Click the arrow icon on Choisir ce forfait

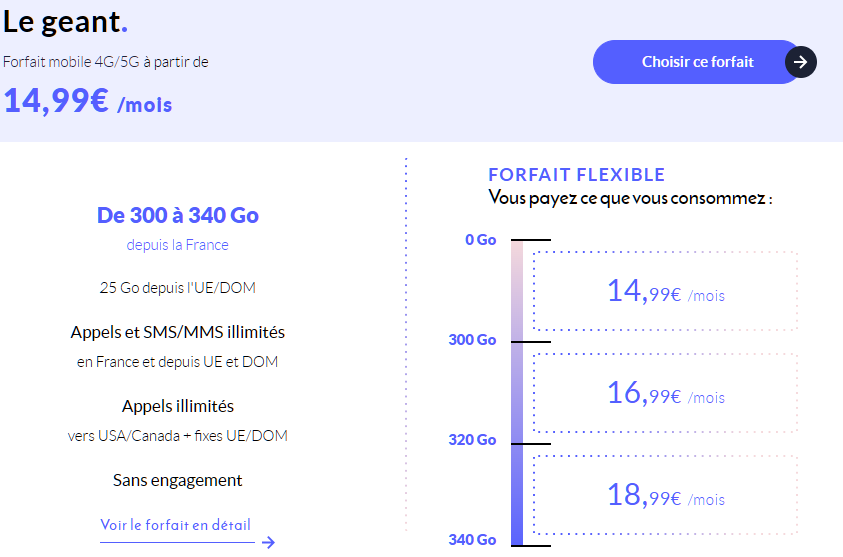click(x=800, y=62)
